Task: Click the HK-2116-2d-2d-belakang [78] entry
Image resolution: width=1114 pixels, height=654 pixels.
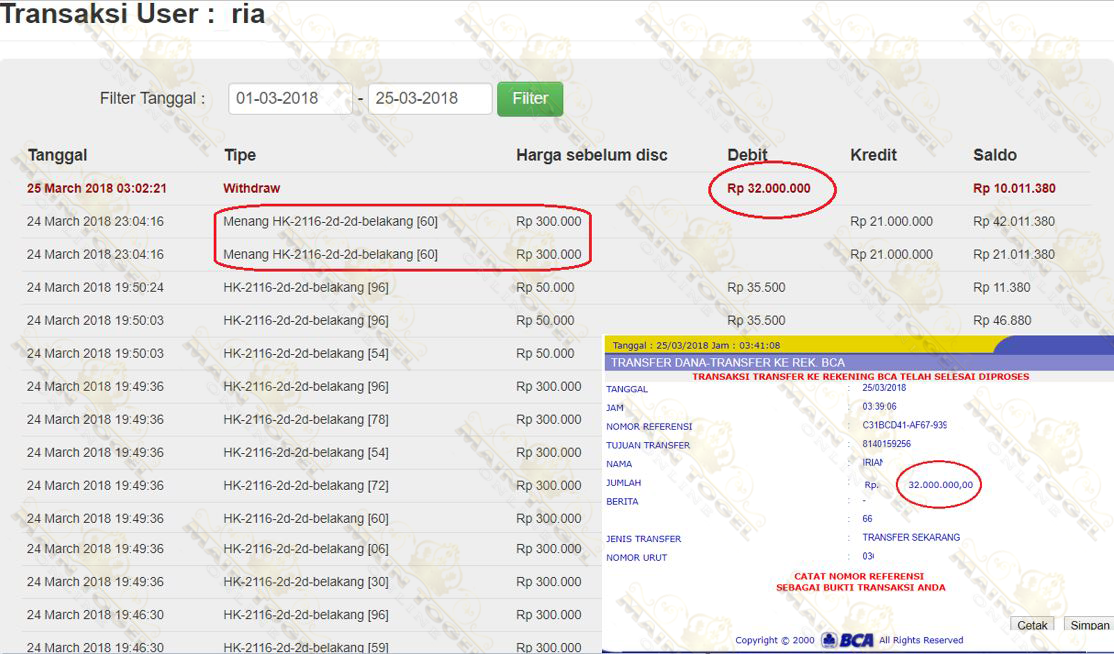Action: (x=306, y=419)
